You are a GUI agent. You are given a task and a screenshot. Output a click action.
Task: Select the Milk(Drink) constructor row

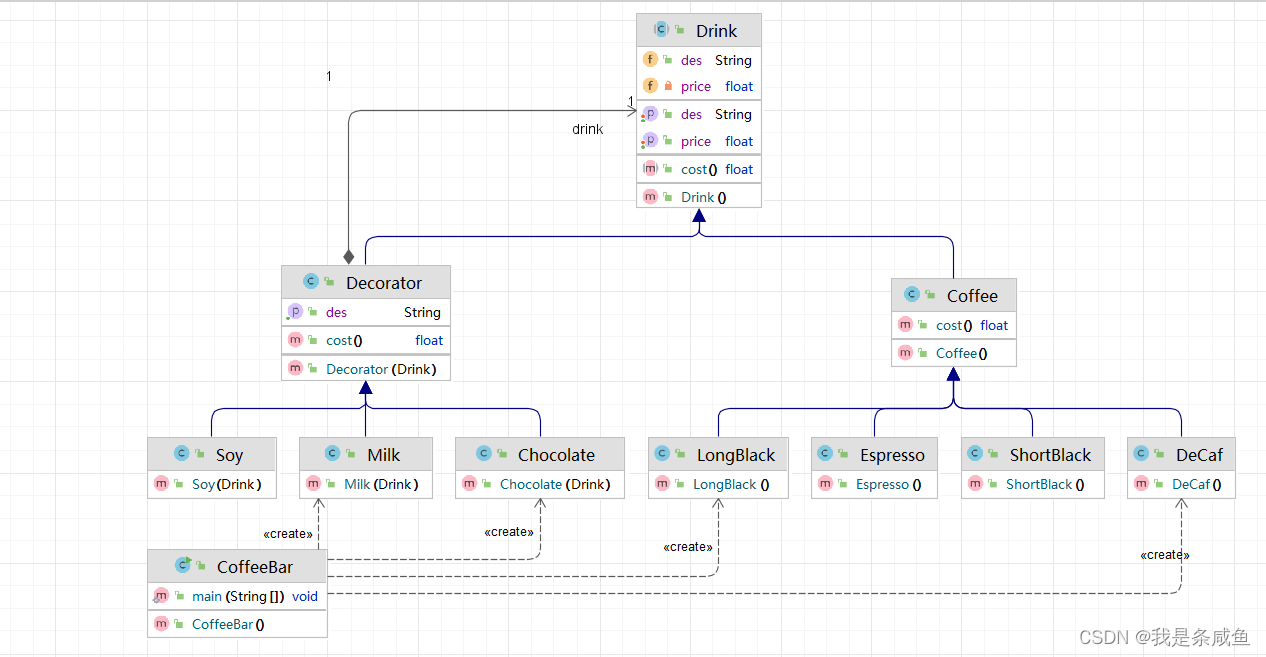pyautogui.click(x=366, y=484)
